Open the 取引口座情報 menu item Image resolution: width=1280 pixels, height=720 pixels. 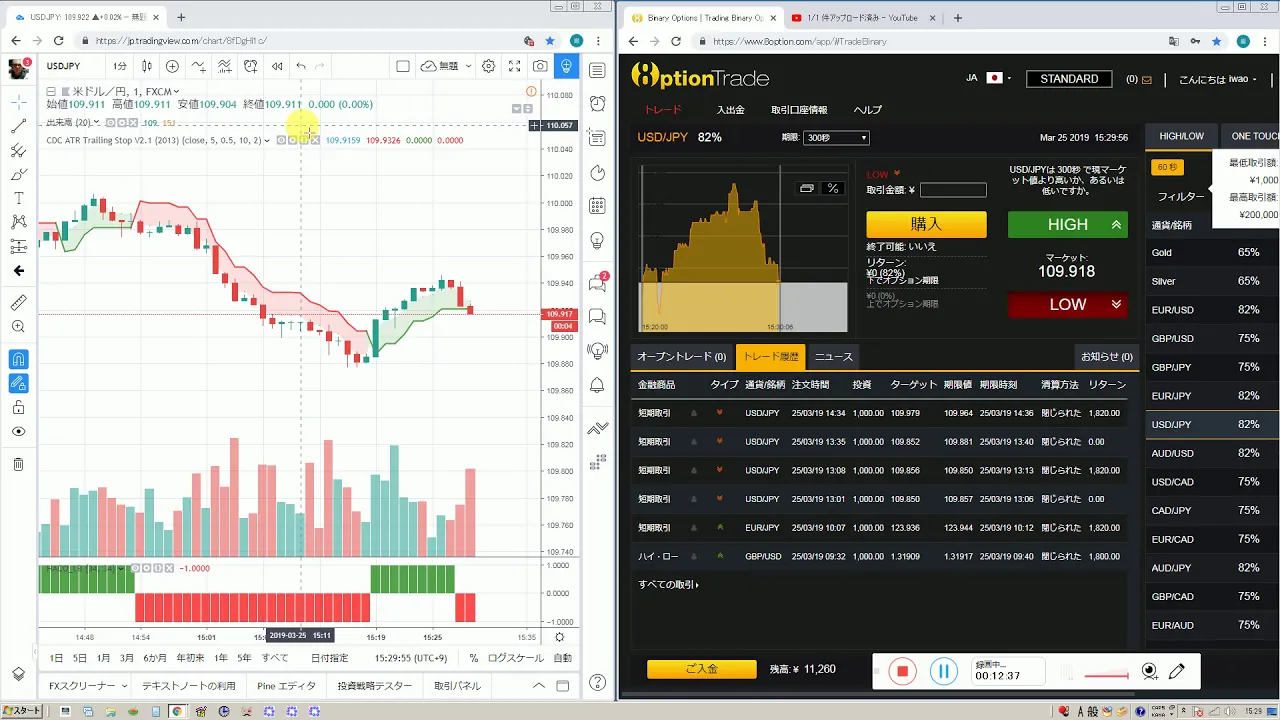(799, 110)
